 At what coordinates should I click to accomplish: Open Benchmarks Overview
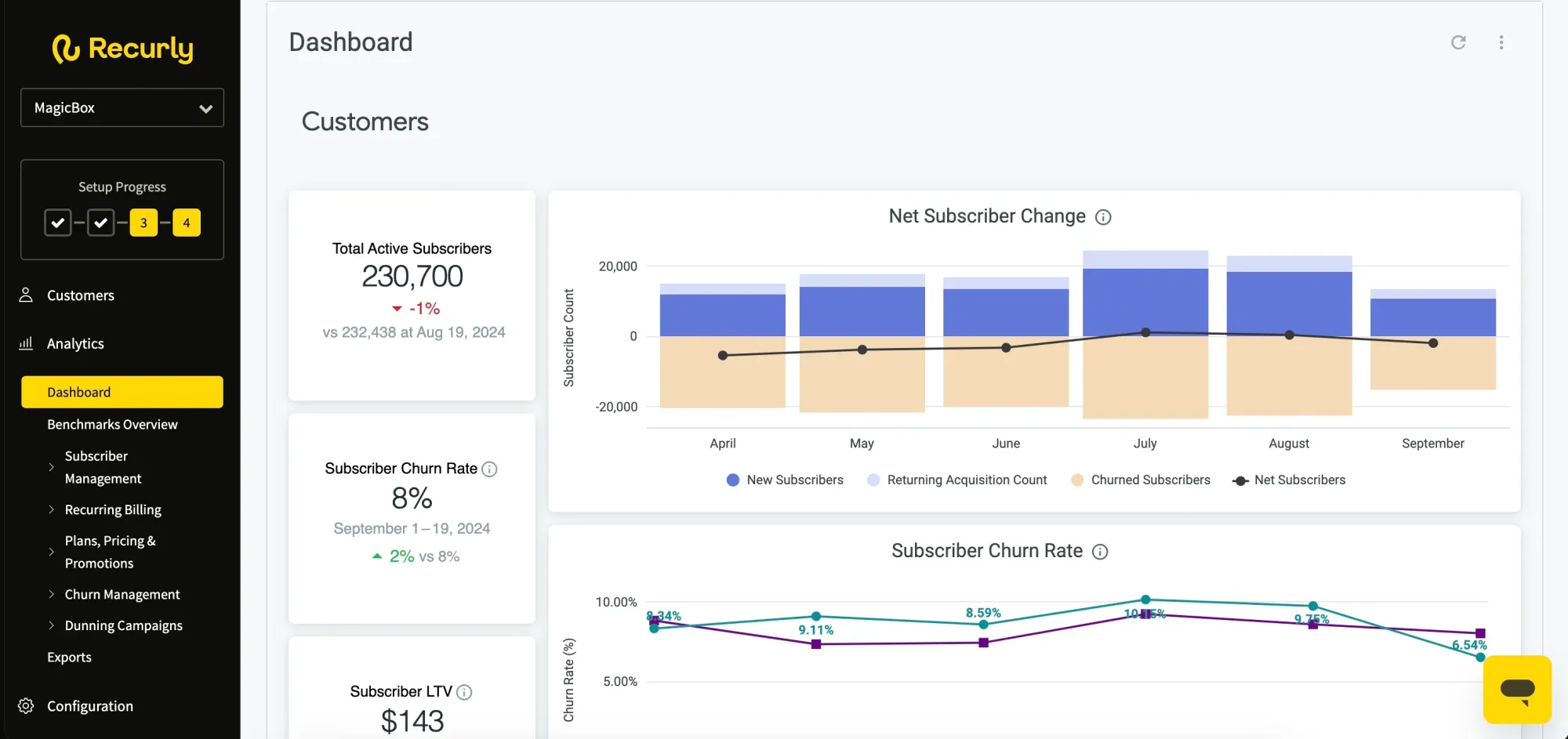tap(112, 424)
